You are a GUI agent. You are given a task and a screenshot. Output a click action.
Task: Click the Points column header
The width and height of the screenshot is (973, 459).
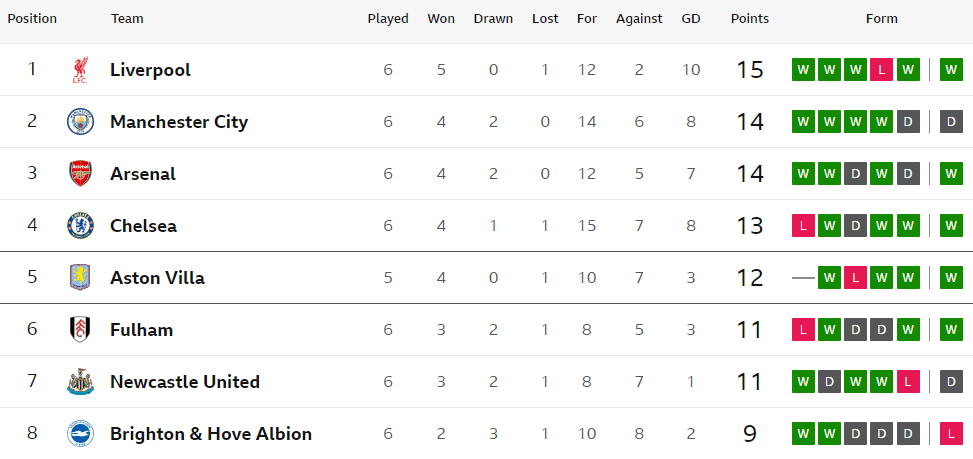pyautogui.click(x=750, y=19)
